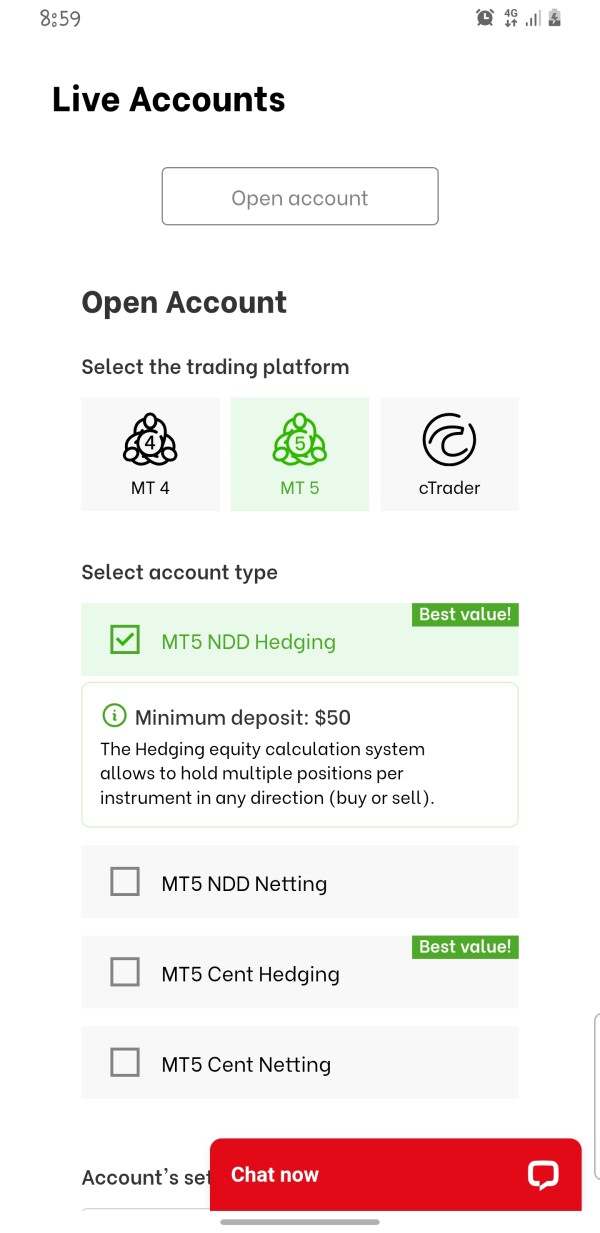This screenshot has width=600, height=1233.
Task: Enable the MT5 Cent Netting checkbox
Action: pos(125,1062)
